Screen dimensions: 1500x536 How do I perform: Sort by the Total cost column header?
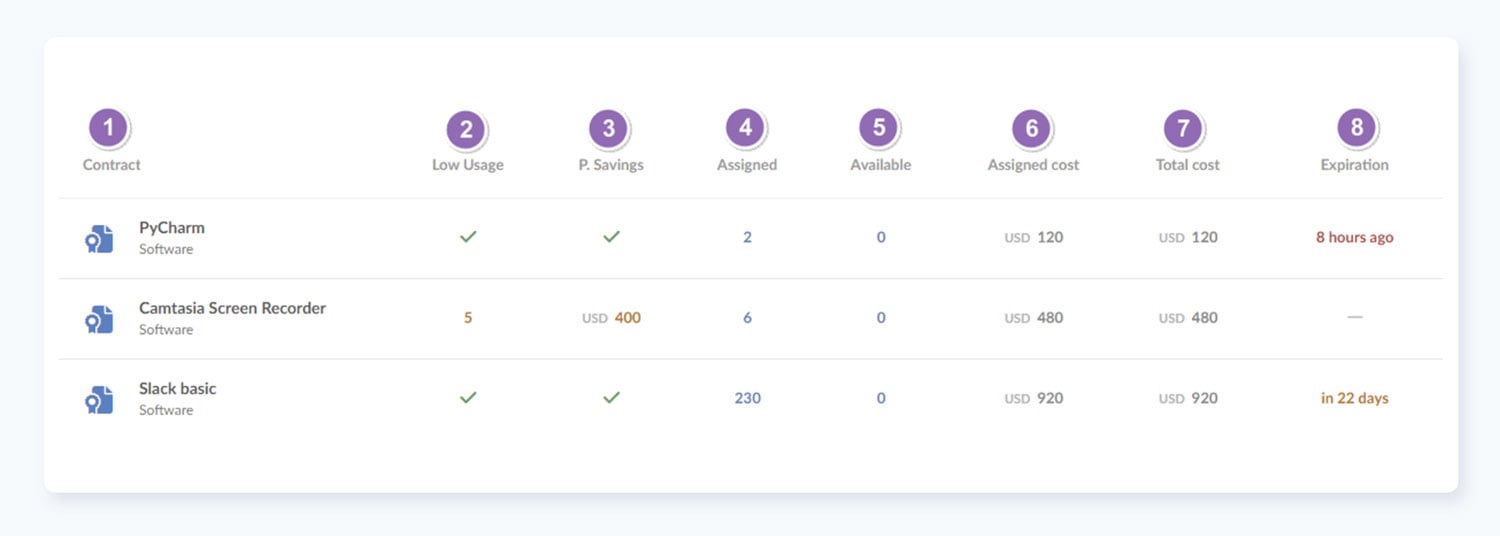1188,165
